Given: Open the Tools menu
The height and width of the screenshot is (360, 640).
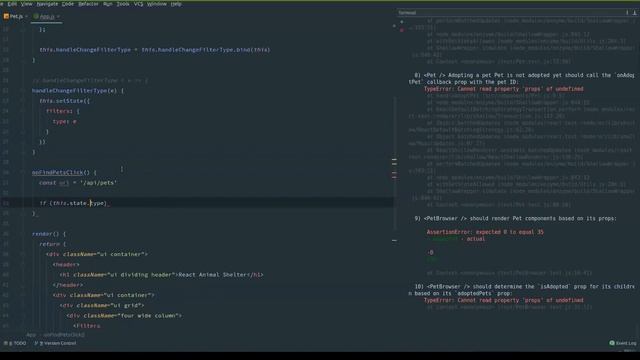Looking at the screenshot, I should point(123,4).
